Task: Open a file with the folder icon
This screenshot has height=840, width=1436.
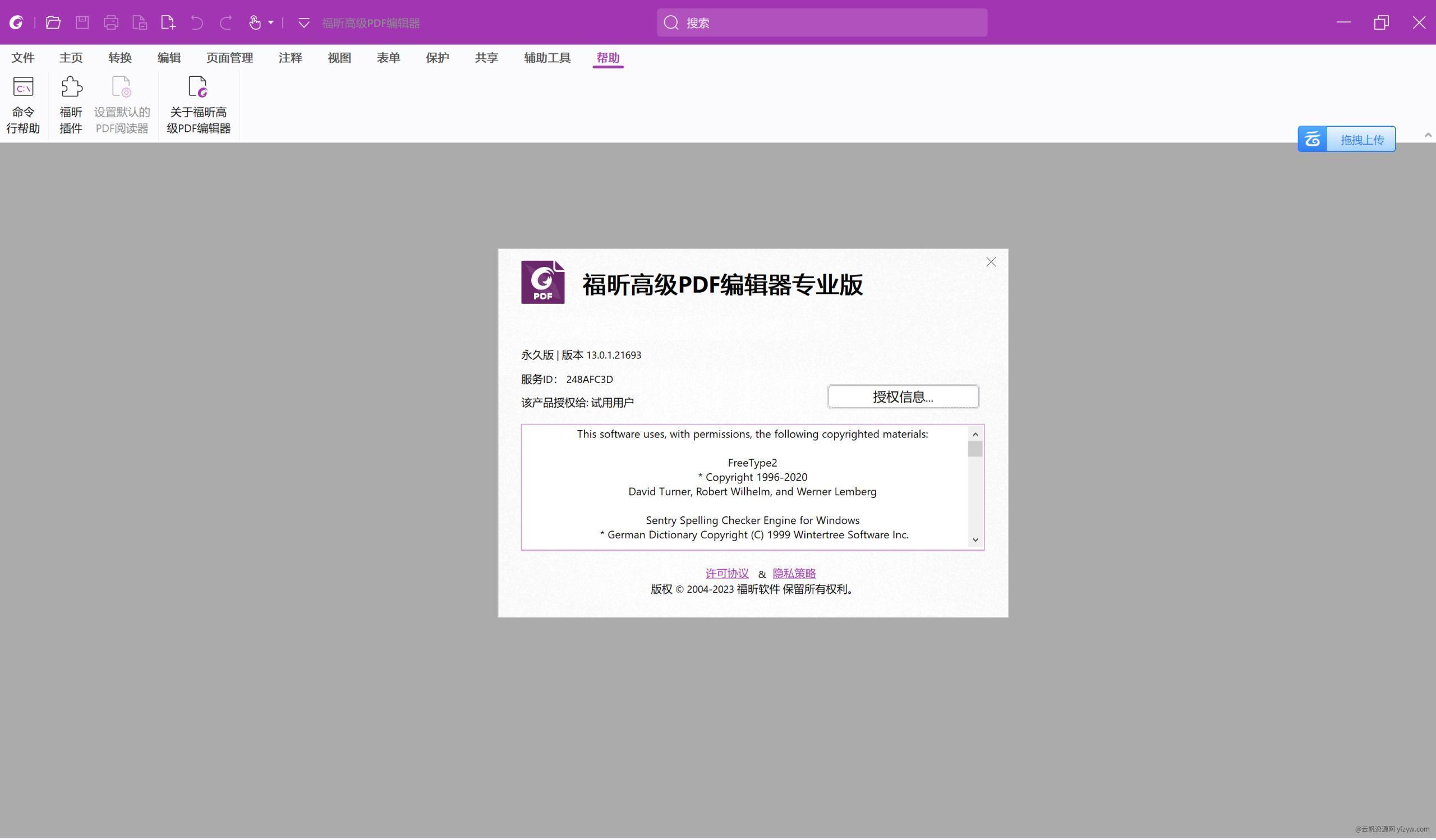Action: tap(53, 22)
